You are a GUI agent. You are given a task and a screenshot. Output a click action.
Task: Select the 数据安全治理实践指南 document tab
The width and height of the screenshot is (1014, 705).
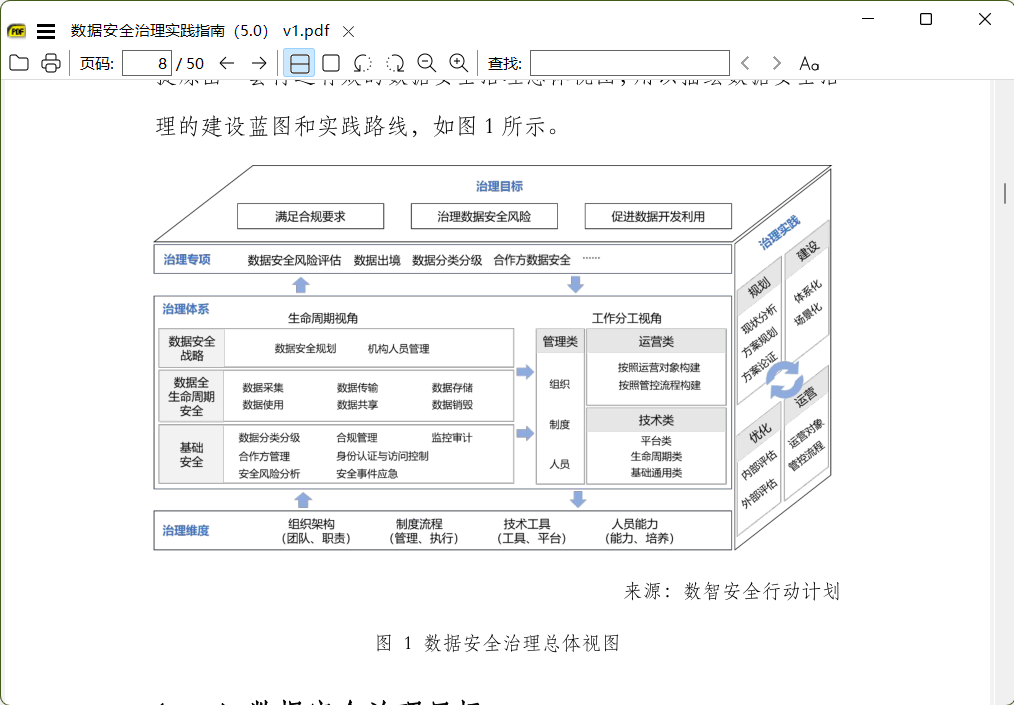click(200, 30)
